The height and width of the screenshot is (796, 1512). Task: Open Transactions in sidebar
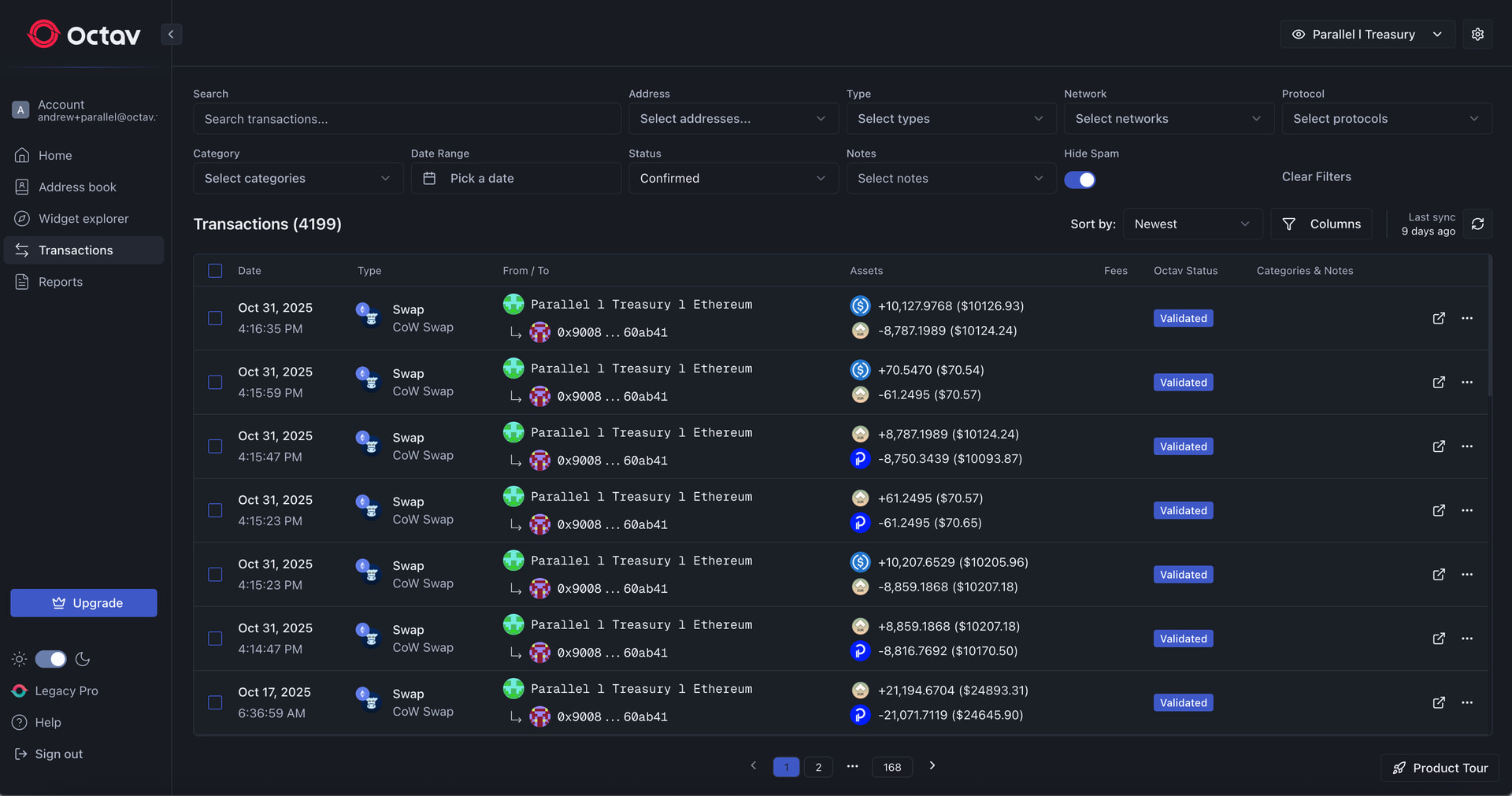click(84, 250)
